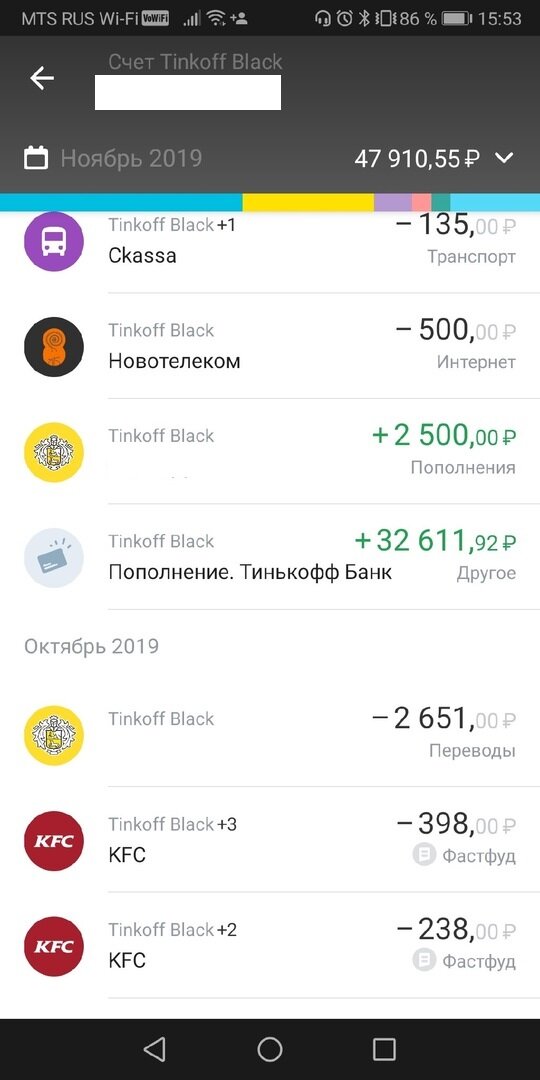Tap the Android recent apps square button
The image size is (540, 1080).
384,1049
